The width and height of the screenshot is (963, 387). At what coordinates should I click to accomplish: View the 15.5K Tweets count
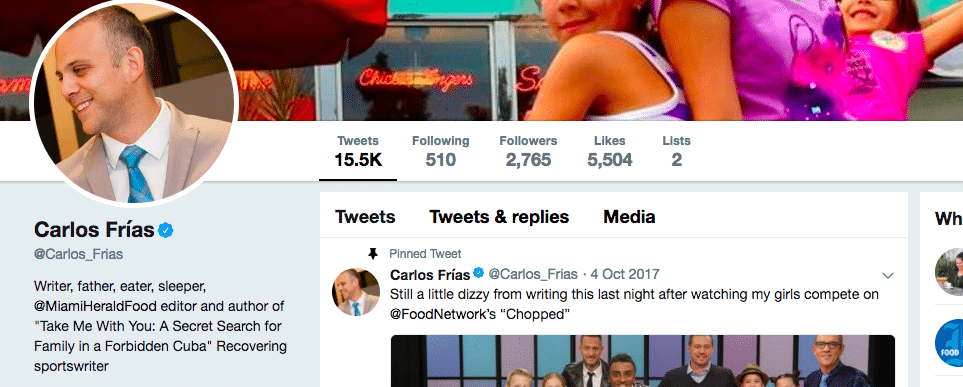(x=358, y=151)
